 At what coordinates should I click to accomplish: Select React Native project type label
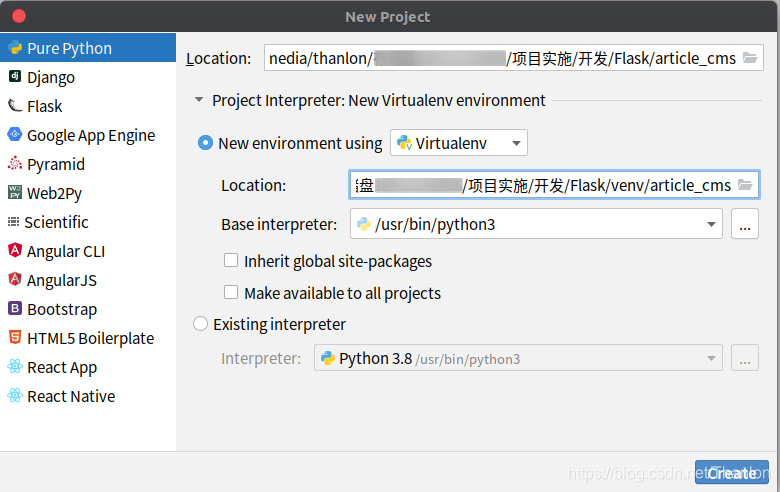tap(71, 396)
